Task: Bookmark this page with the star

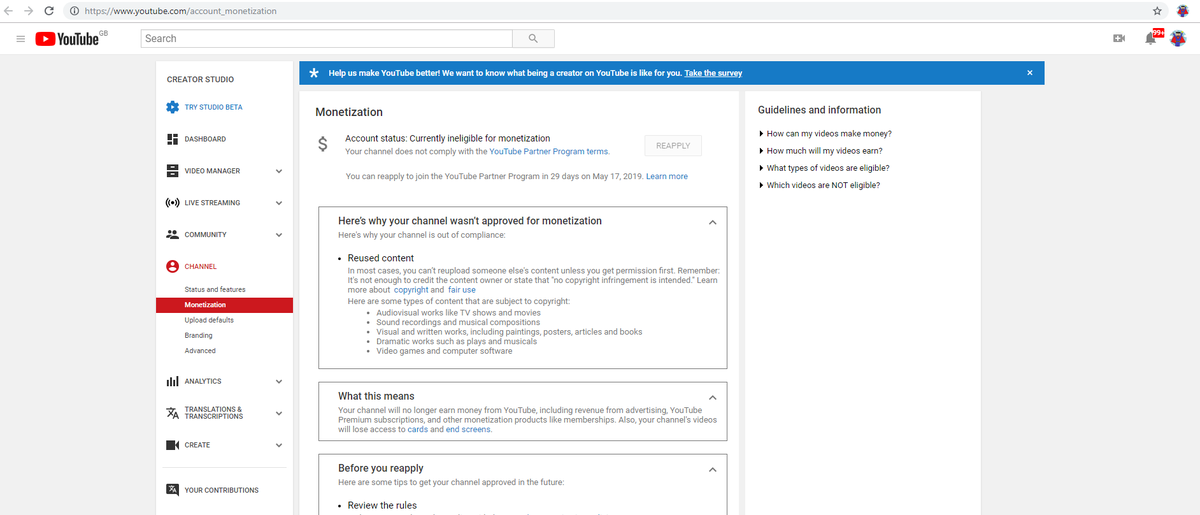Action: pyautogui.click(x=1157, y=11)
